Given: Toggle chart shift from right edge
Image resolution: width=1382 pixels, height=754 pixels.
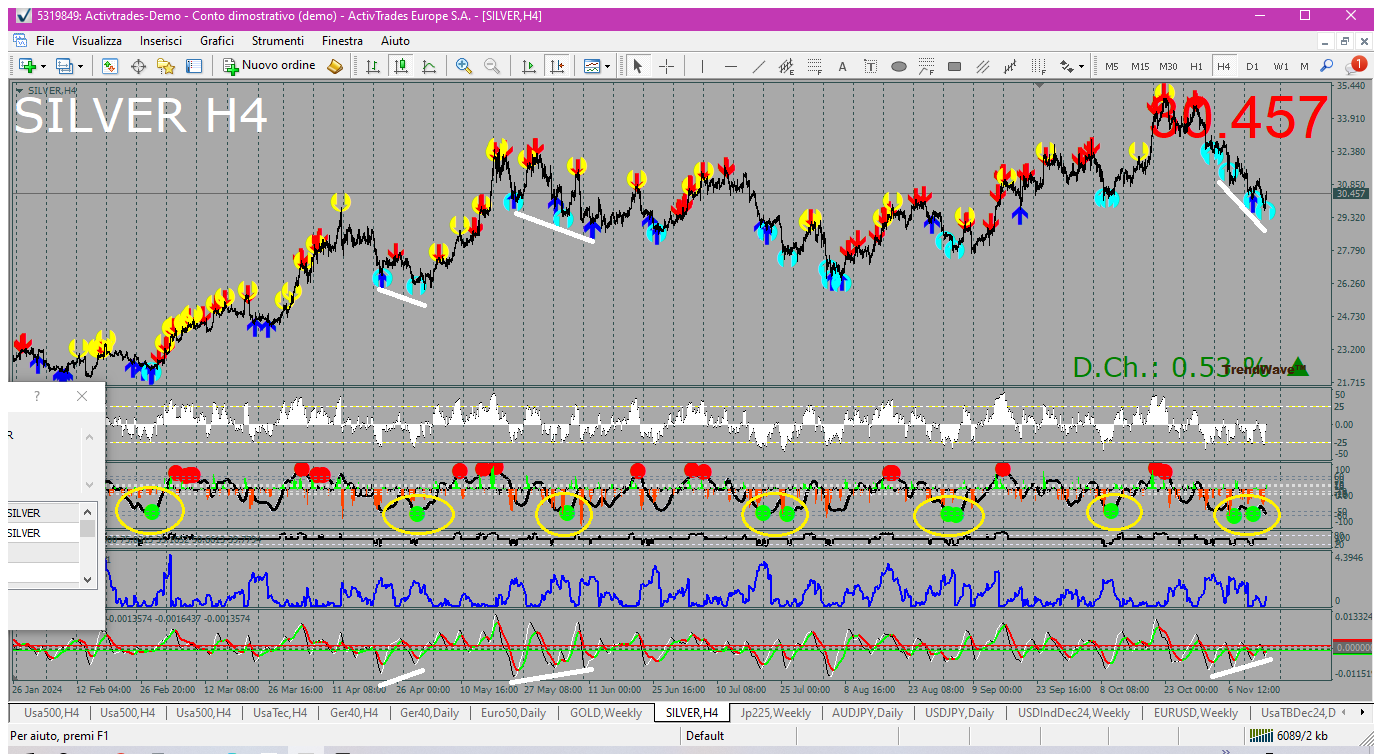Looking at the screenshot, I should point(557,66).
